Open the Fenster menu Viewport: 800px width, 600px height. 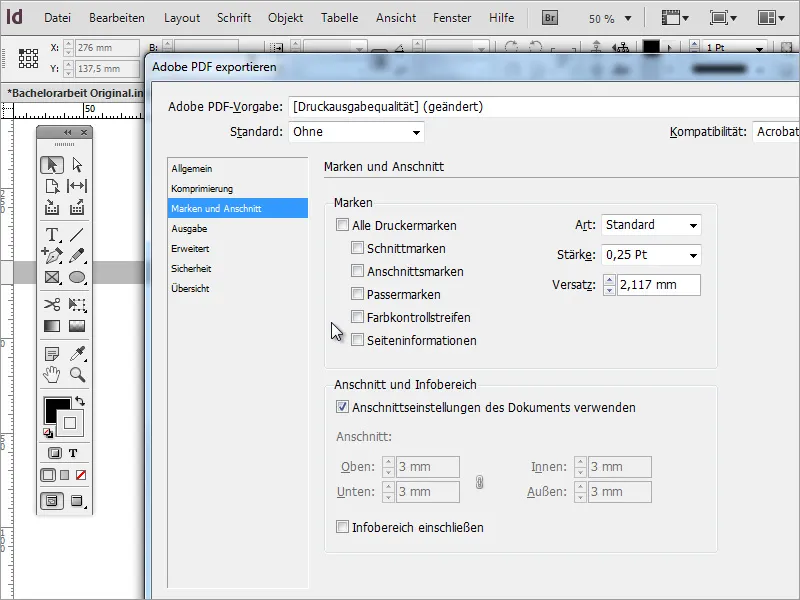[452, 18]
